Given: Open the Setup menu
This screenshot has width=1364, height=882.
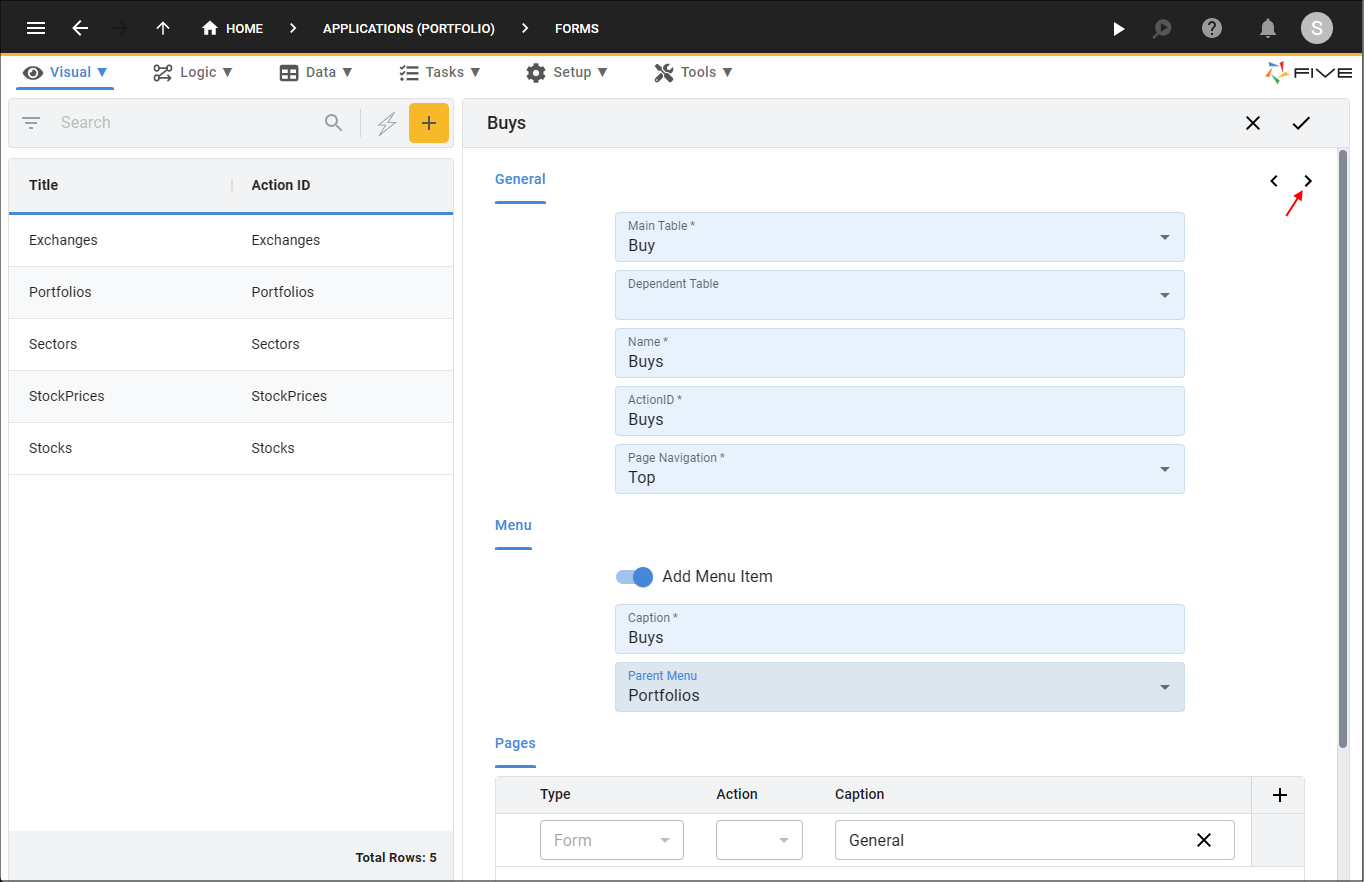Looking at the screenshot, I should [x=566, y=72].
